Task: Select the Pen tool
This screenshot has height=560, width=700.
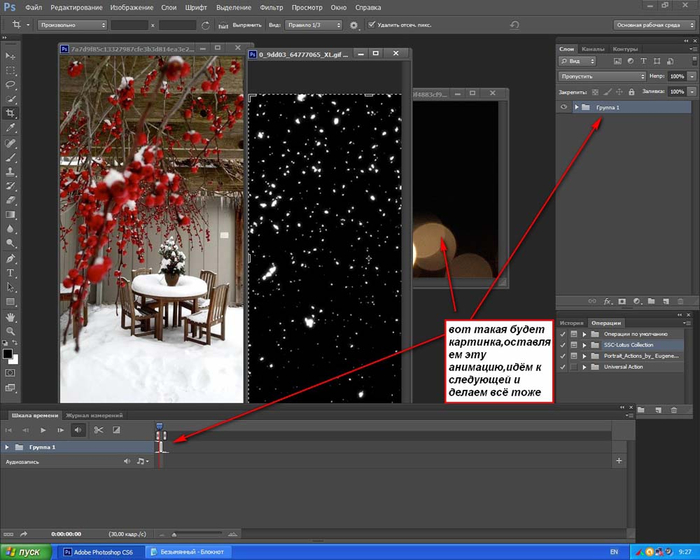Action: (x=10, y=259)
